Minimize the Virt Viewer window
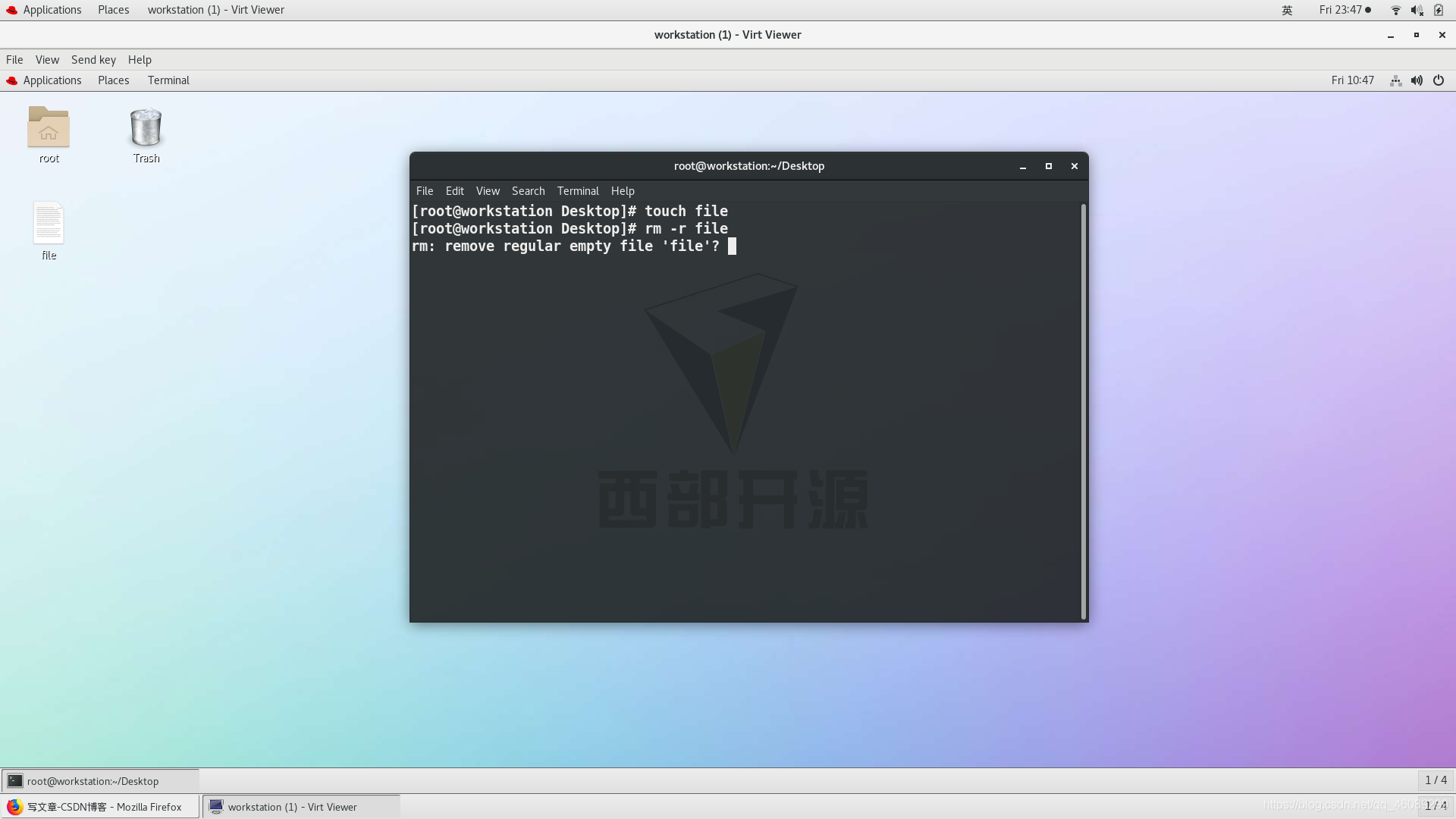1456x819 pixels. (x=1391, y=35)
